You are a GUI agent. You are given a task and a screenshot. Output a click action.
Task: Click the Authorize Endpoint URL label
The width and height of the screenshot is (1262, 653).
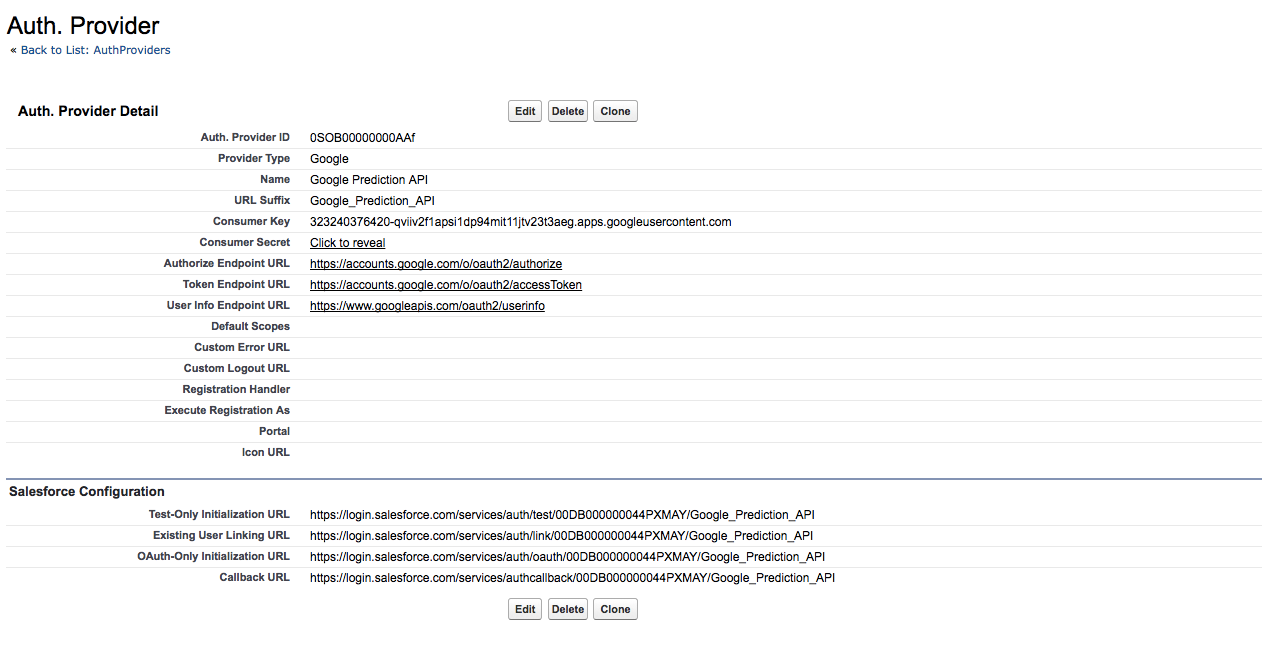[x=227, y=264]
